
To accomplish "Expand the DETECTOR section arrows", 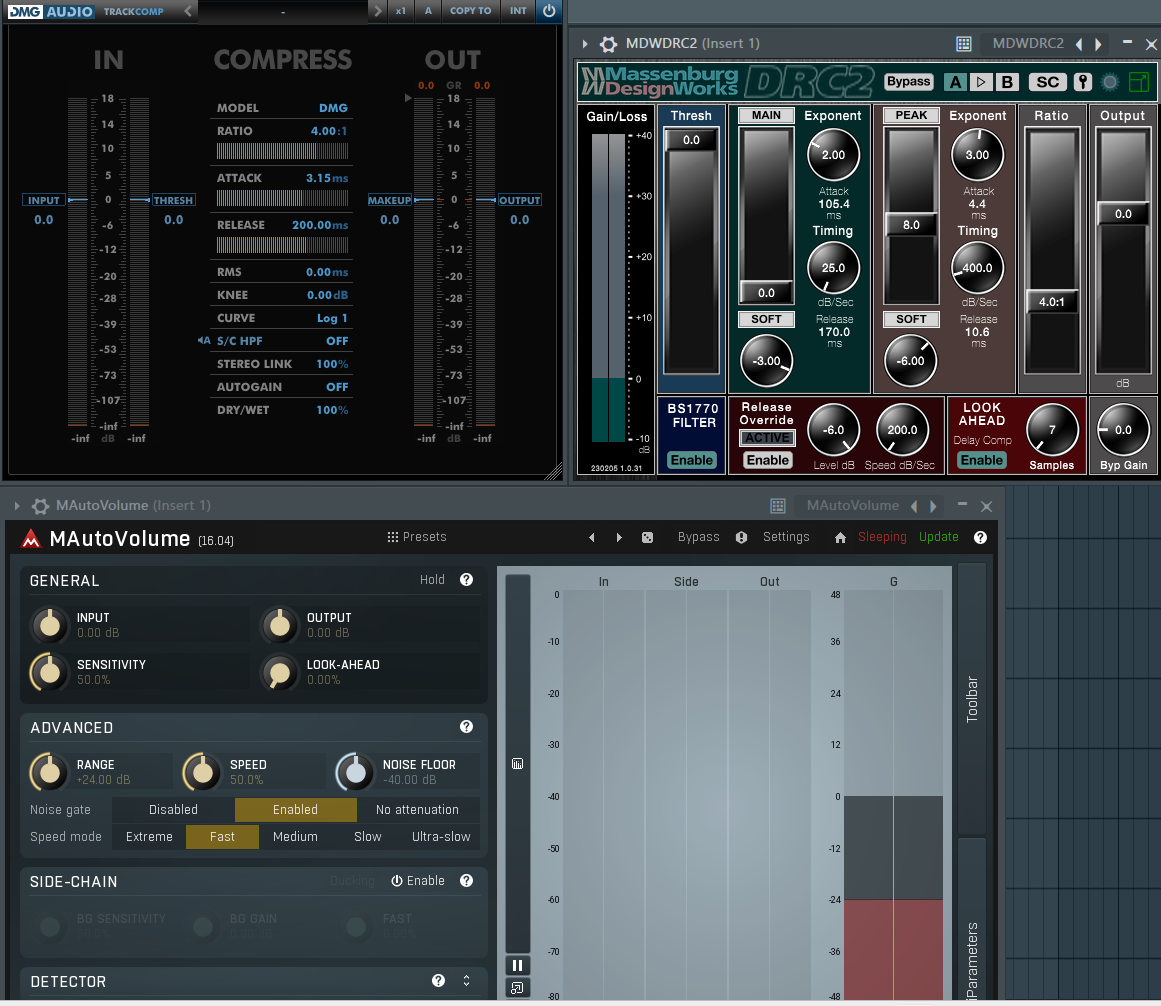I will (466, 981).
